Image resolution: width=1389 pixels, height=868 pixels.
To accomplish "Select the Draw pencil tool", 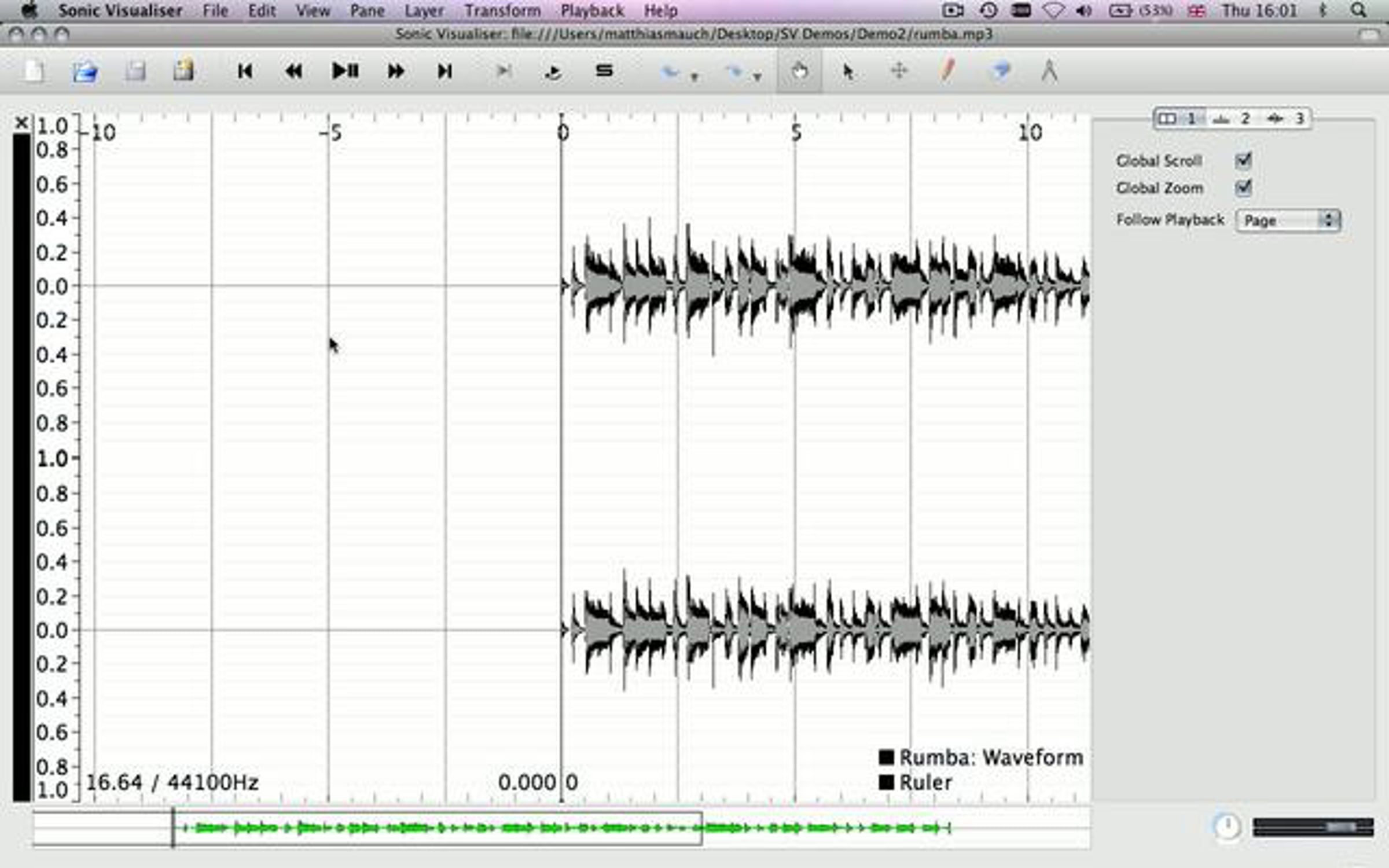I will [x=947, y=71].
